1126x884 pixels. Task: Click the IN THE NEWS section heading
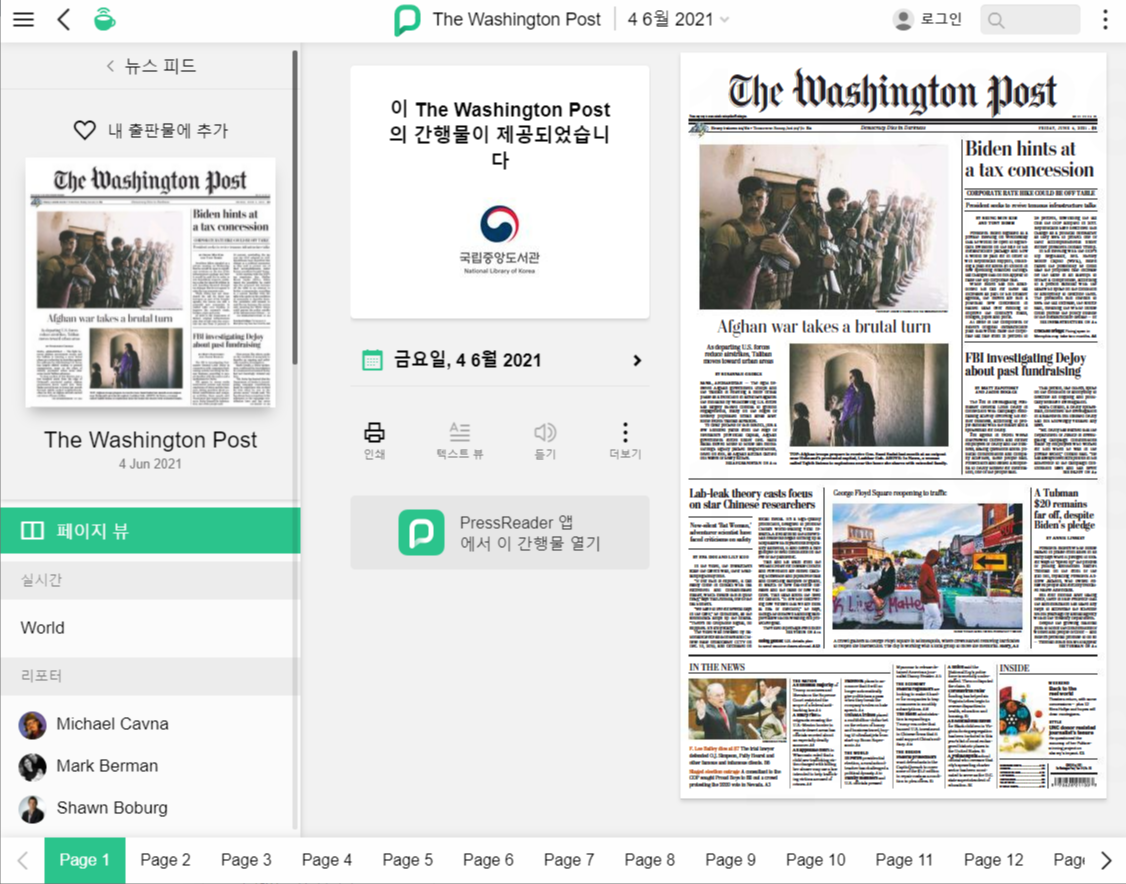point(717,667)
